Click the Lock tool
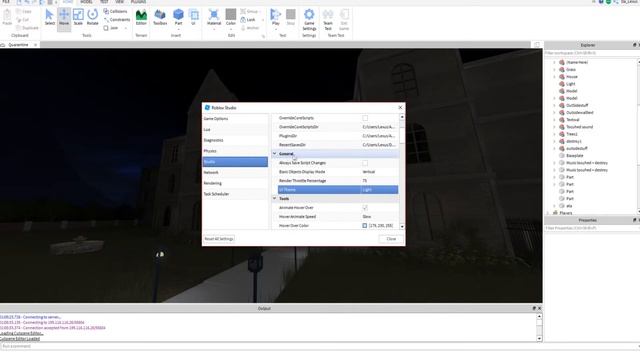The height and width of the screenshot is (360, 640). 248,20
